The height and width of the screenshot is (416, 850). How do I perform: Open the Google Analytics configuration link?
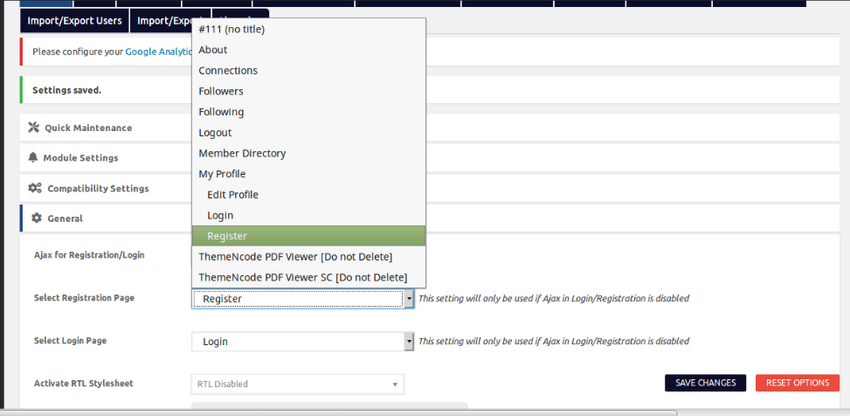coord(157,51)
